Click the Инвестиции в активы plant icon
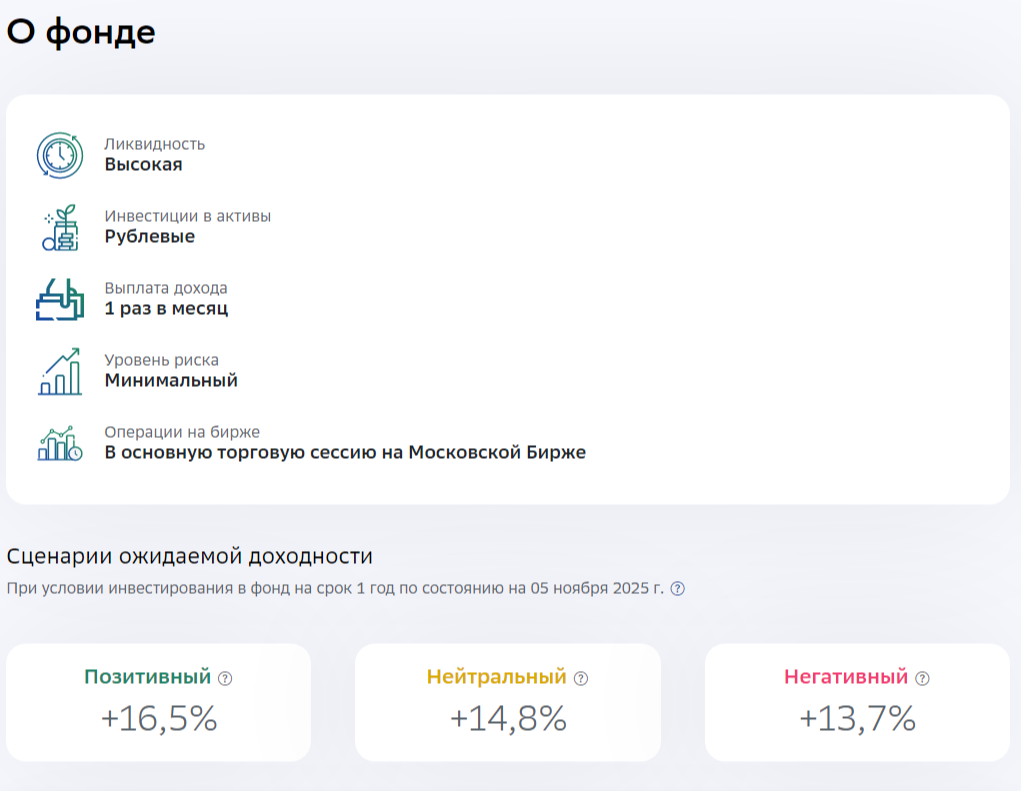Image resolution: width=1021 pixels, height=791 pixels. pos(59,228)
